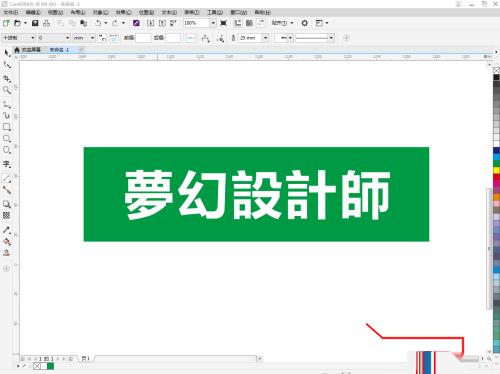The height and width of the screenshot is (374, 500).
Task: Select the Pick tool in the toolbox
Action: tap(7, 53)
